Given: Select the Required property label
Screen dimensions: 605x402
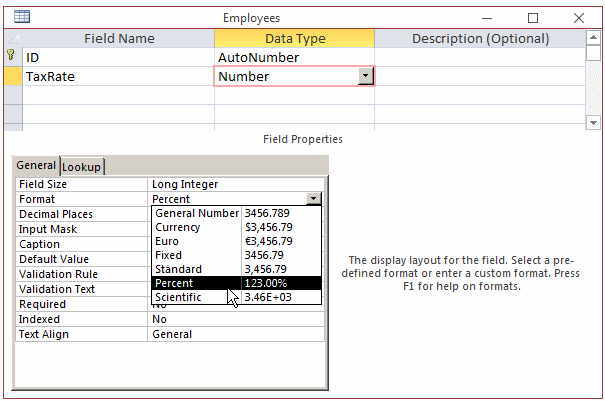Looking at the screenshot, I should (81, 304).
